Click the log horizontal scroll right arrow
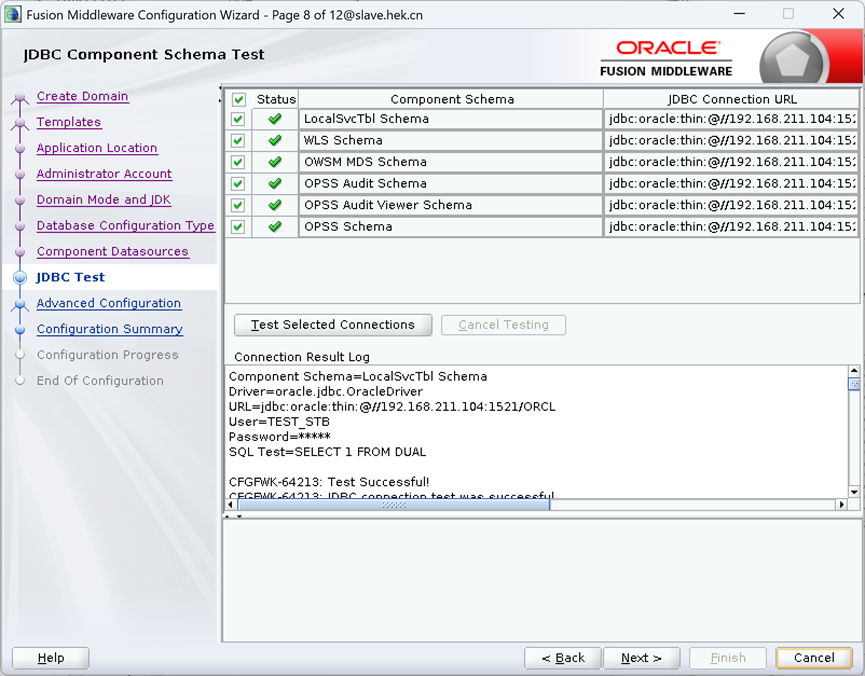This screenshot has width=865, height=676. (x=842, y=504)
